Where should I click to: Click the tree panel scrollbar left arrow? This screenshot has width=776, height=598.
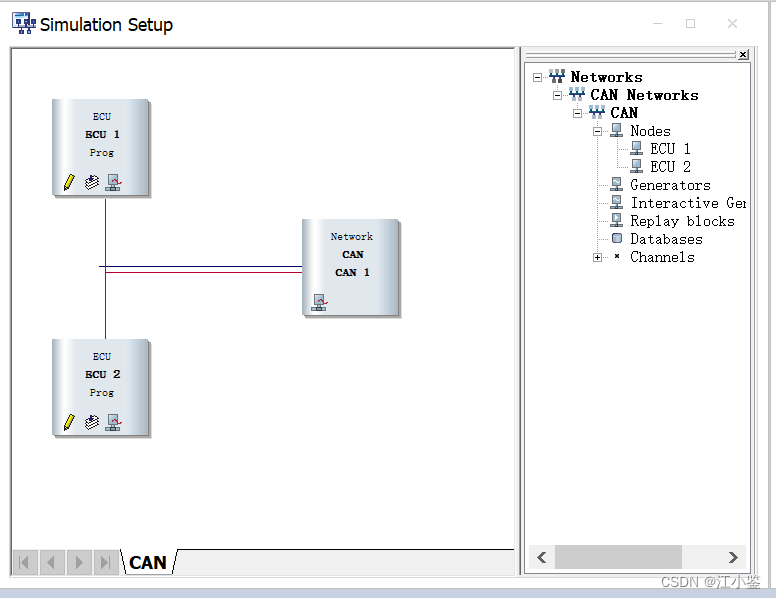[542, 557]
